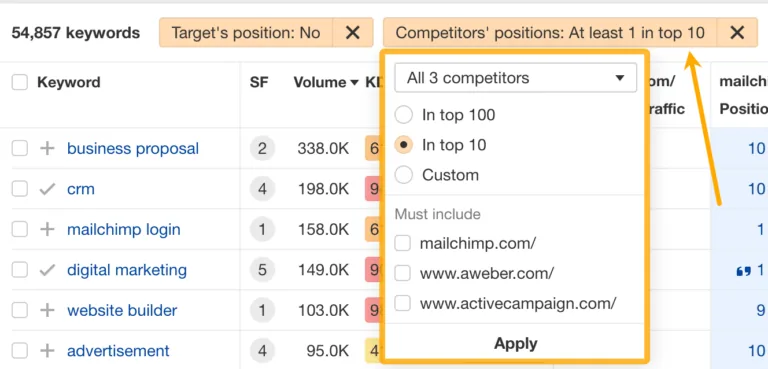768x369 pixels.
Task: Open Competitors' positions filter chip
Action: tap(550, 33)
